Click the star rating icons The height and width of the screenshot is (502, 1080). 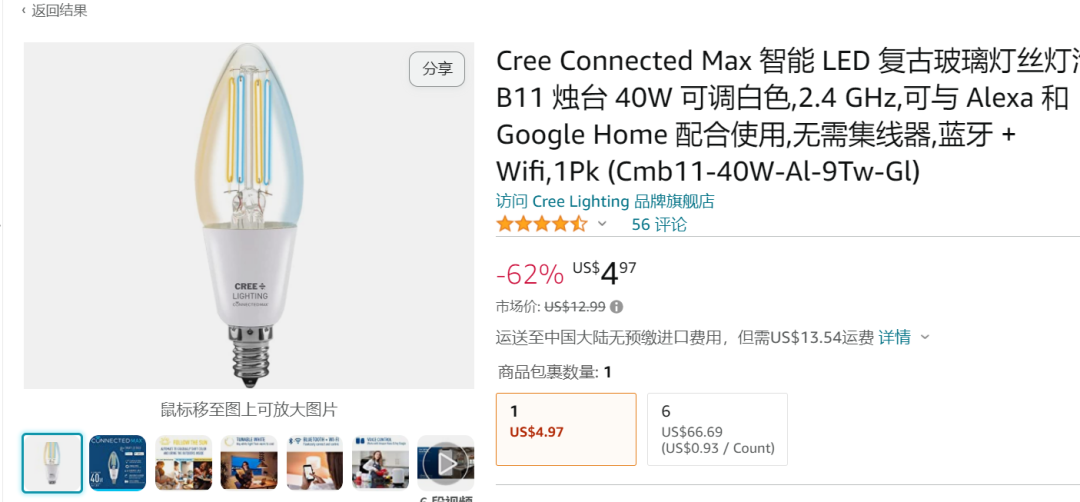click(541, 224)
